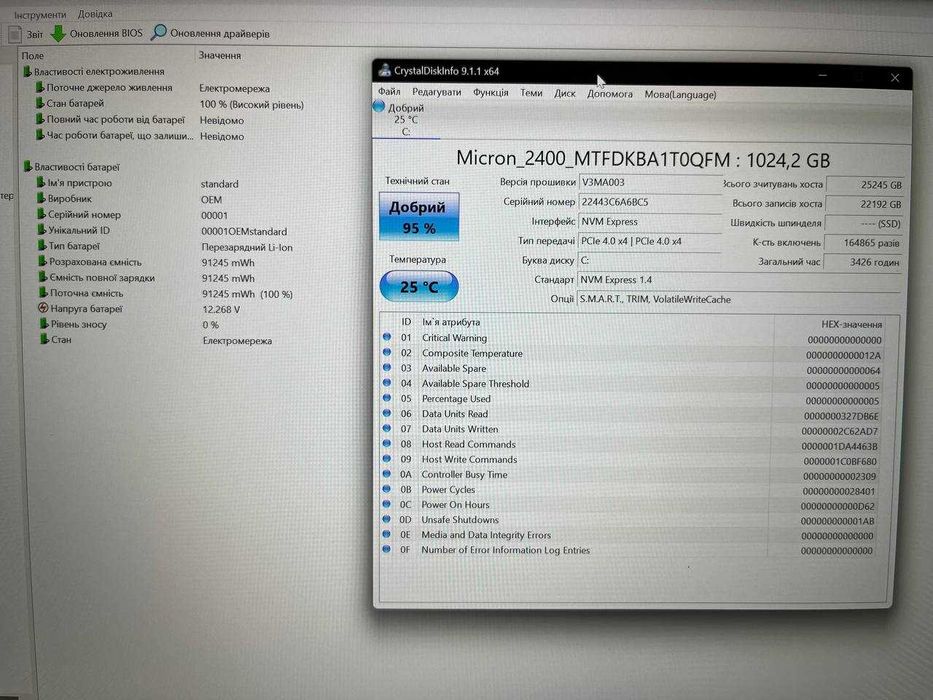Open the Файл menu in CrystalDiskInfo
The image size is (933, 700).
coord(389,92)
